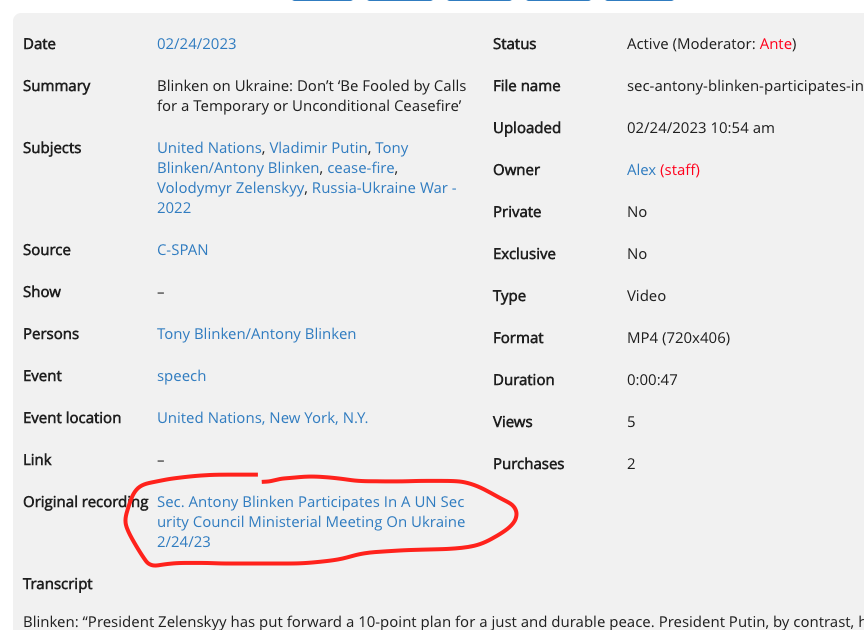Click the United Nations subject link

[209, 148]
